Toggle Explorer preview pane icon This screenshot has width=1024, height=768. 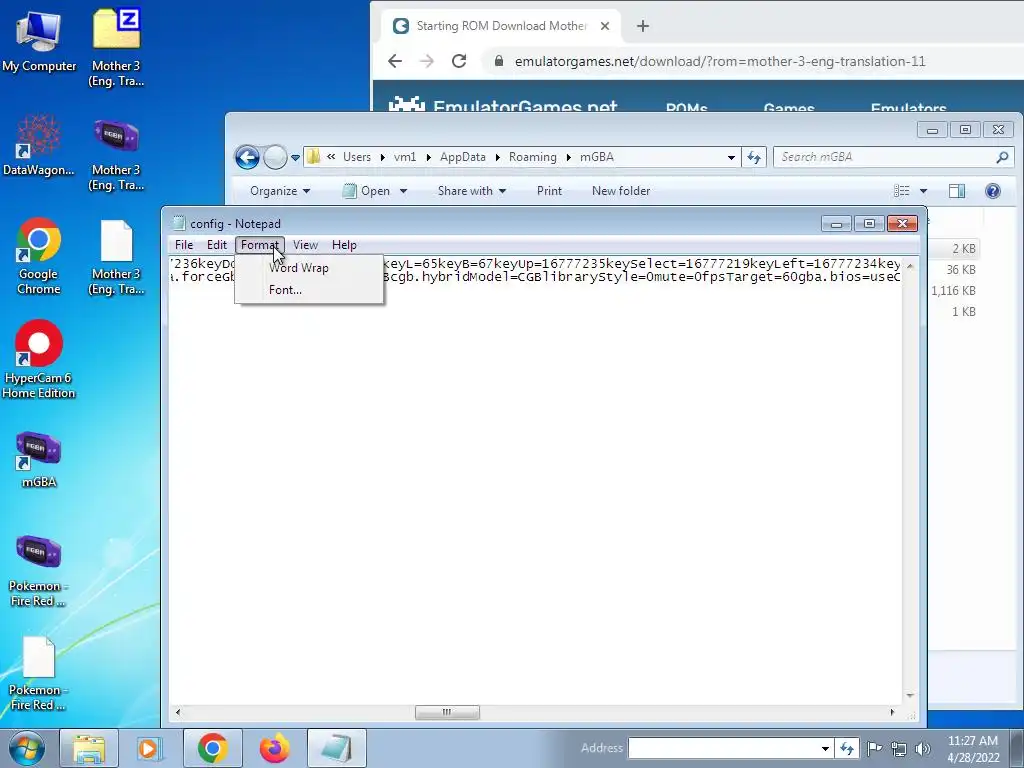pyautogui.click(x=957, y=191)
